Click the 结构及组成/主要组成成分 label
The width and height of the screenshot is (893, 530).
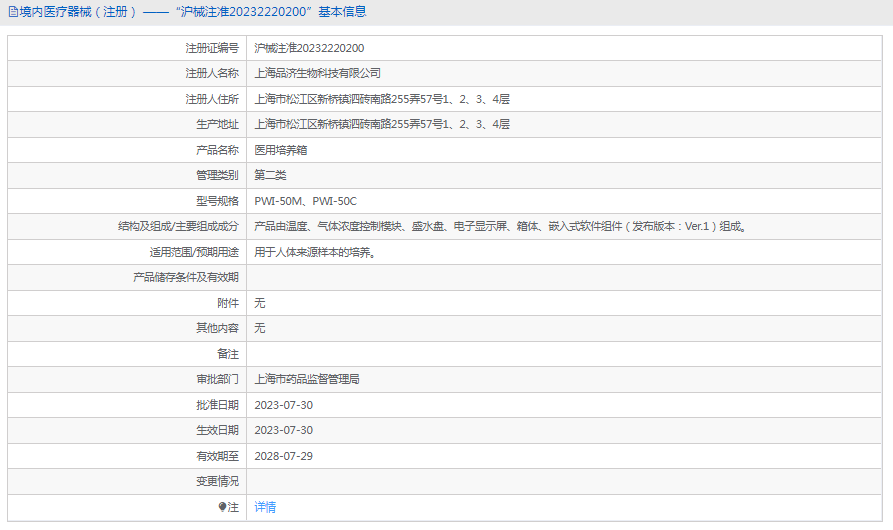pyautogui.click(x=178, y=227)
